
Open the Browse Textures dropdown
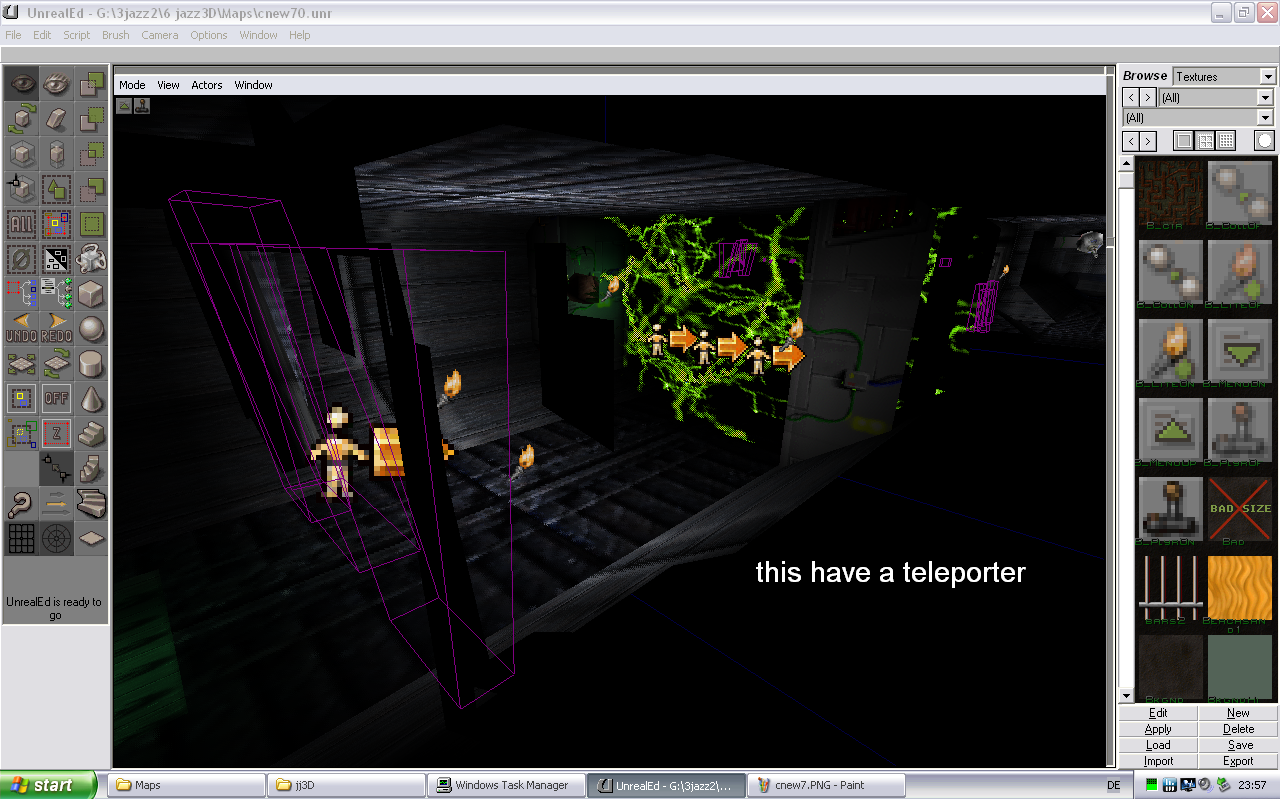pyautogui.click(x=1268, y=77)
